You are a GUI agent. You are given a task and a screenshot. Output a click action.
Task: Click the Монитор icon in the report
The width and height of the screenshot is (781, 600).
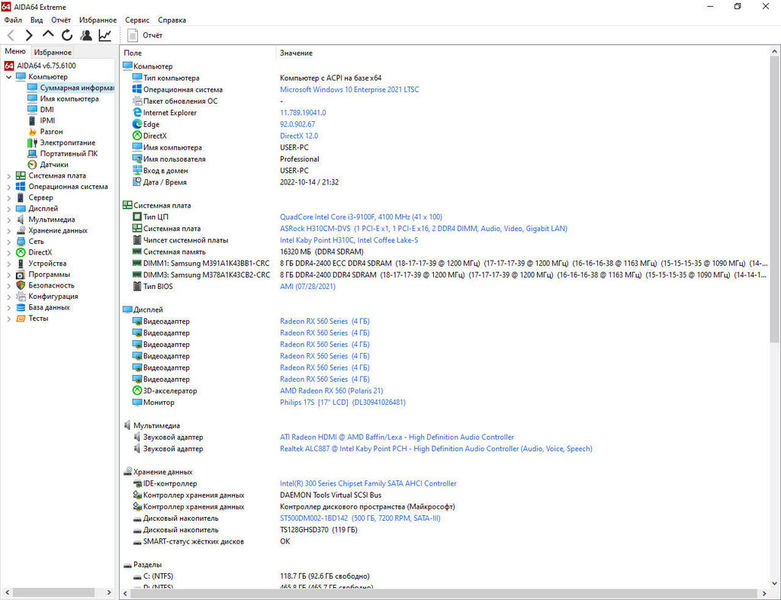coord(137,402)
